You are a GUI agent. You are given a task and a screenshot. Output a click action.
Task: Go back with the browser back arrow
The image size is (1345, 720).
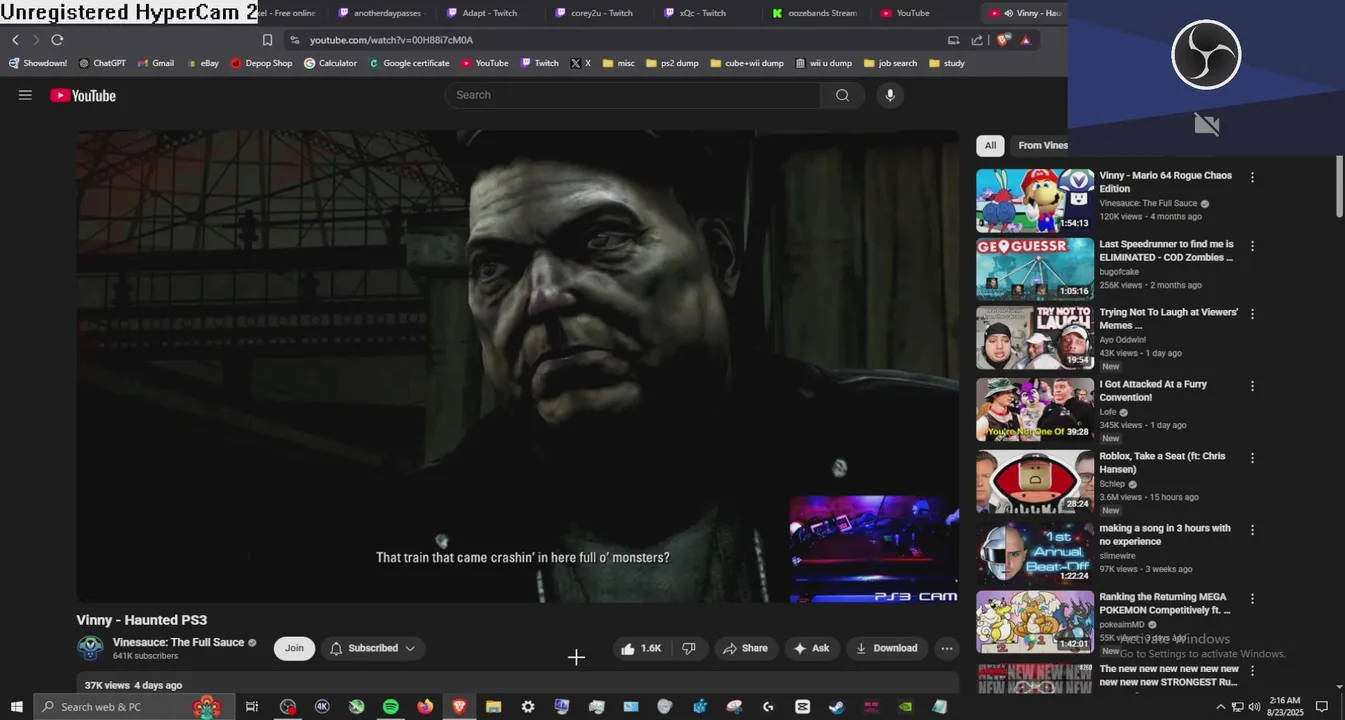click(15, 40)
